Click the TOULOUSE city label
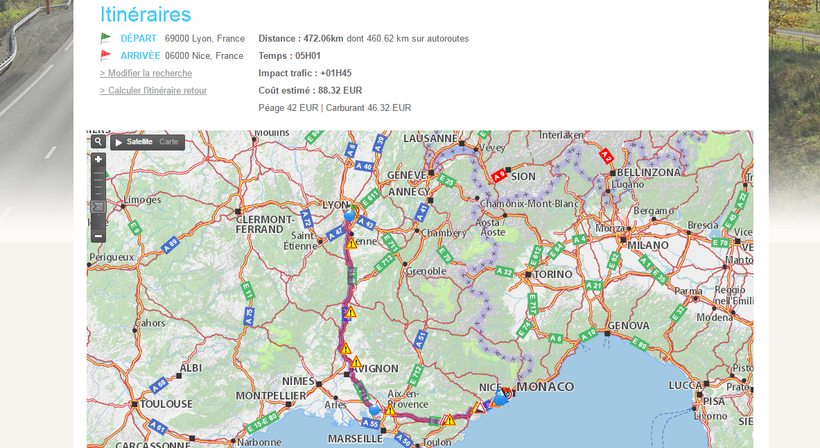820x448 pixels. coord(166,404)
